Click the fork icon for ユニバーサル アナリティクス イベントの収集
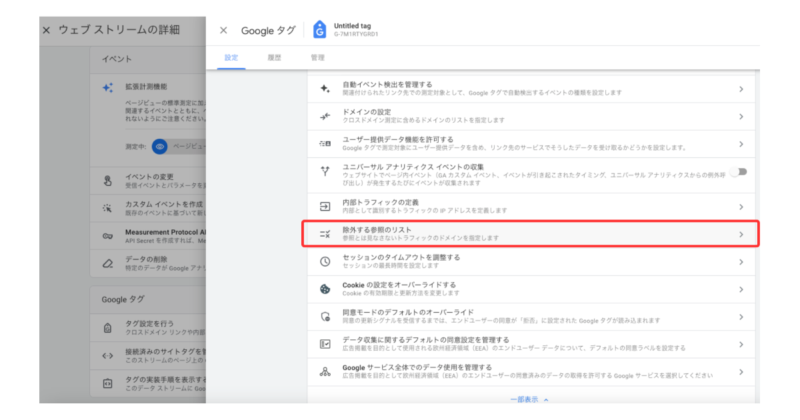This screenshot has height=420, width=800. click(x=325, y=171)
